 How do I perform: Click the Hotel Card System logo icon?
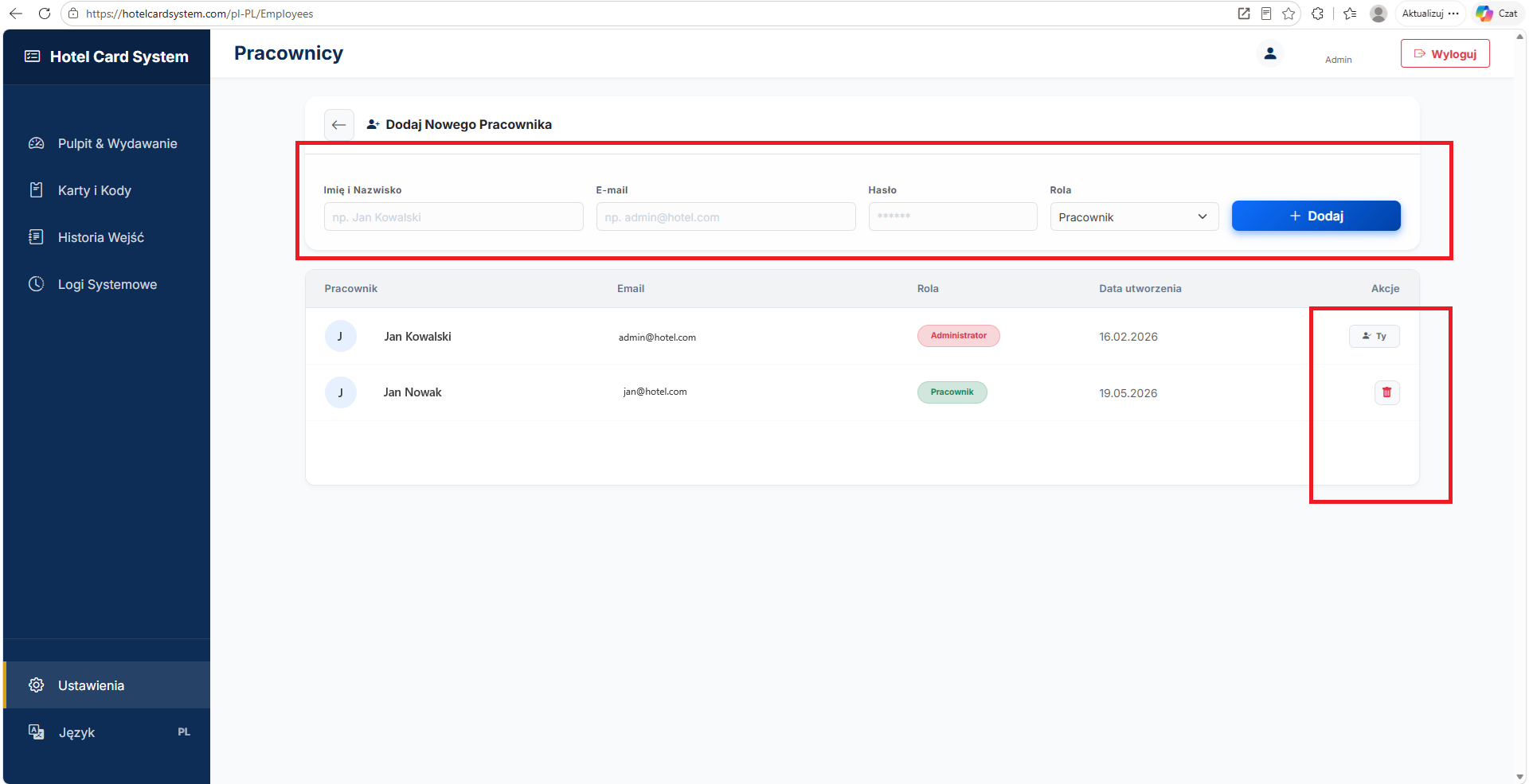point(33,57)
